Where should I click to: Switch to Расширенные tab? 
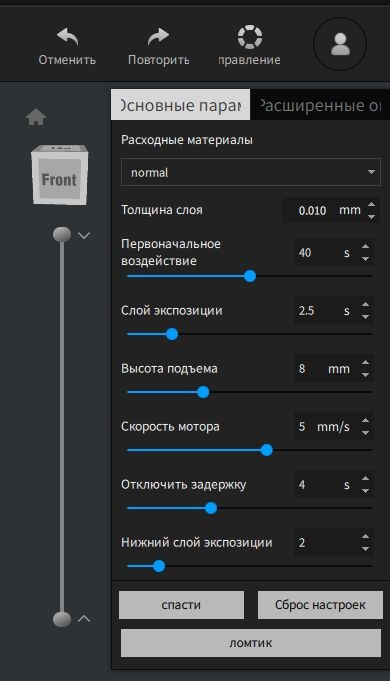[x=320, y=105]
